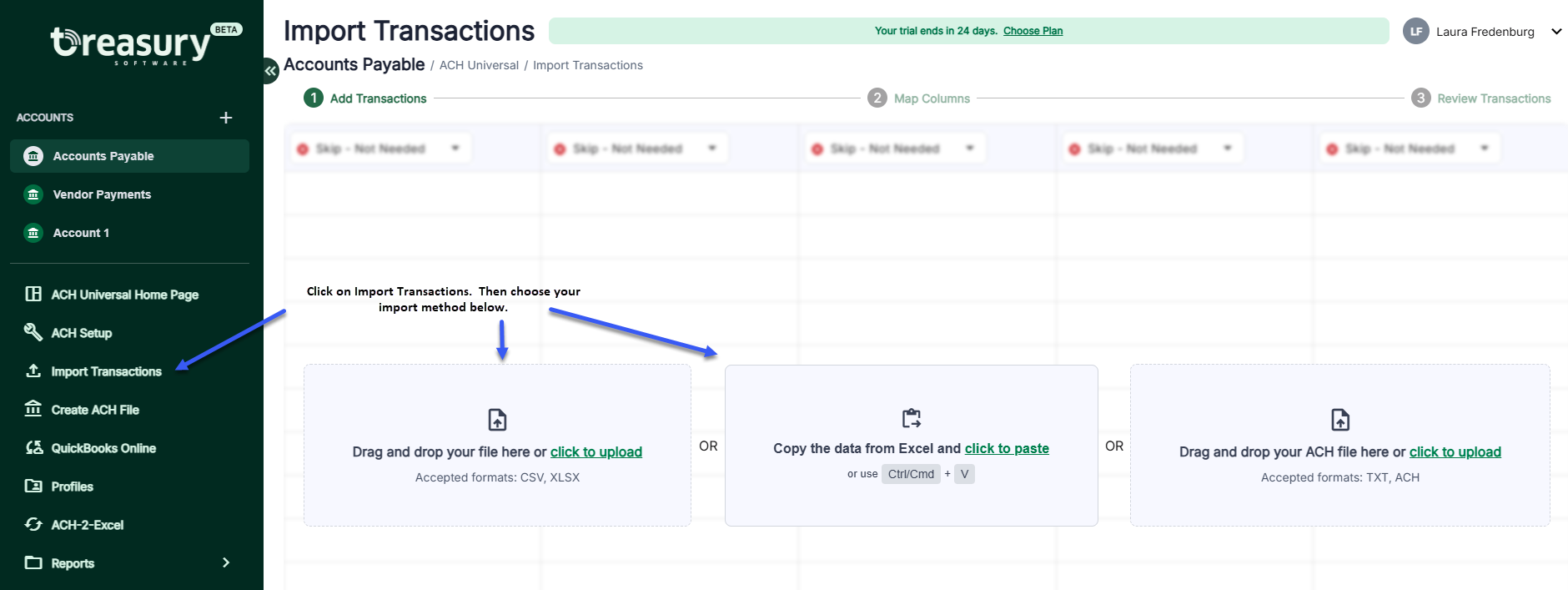
Task: Click the Create ACH File bank icon
Action: tap(33, 409)
